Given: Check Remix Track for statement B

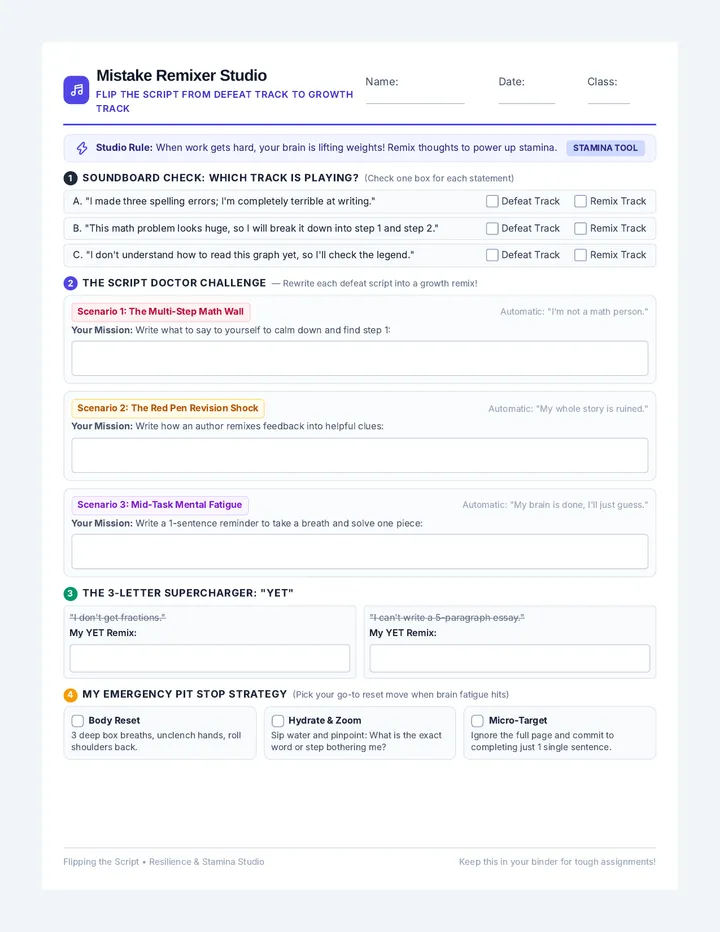Looking at the screenshot, I should pyautogui.click(x=580, y=228).
